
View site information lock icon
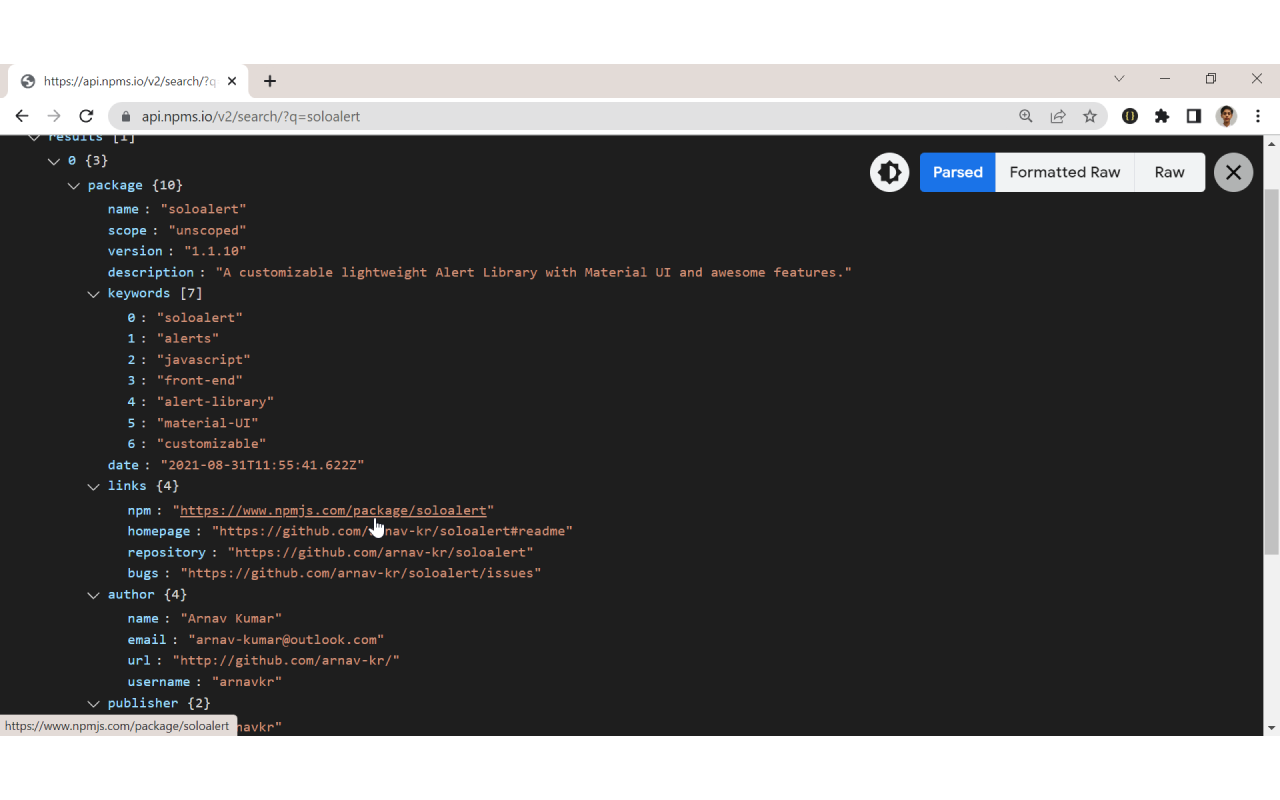tap(126, 116)
